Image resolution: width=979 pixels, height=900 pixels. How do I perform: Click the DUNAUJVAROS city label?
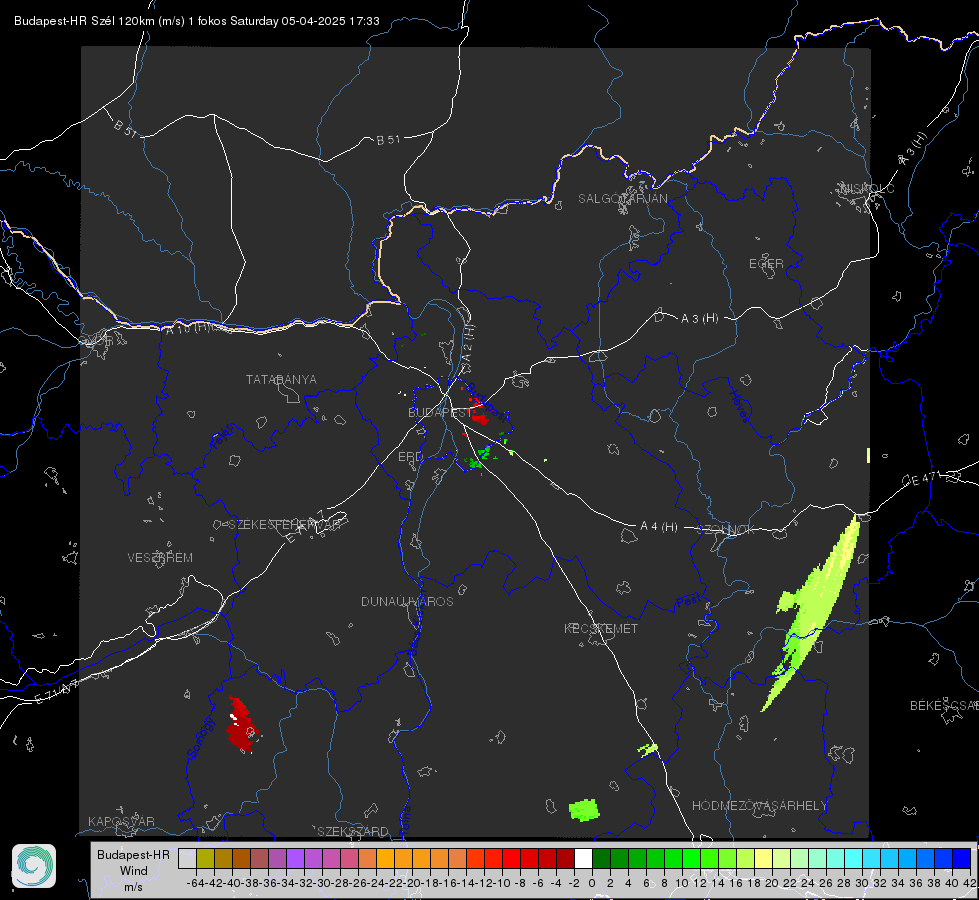coord(407,601)
